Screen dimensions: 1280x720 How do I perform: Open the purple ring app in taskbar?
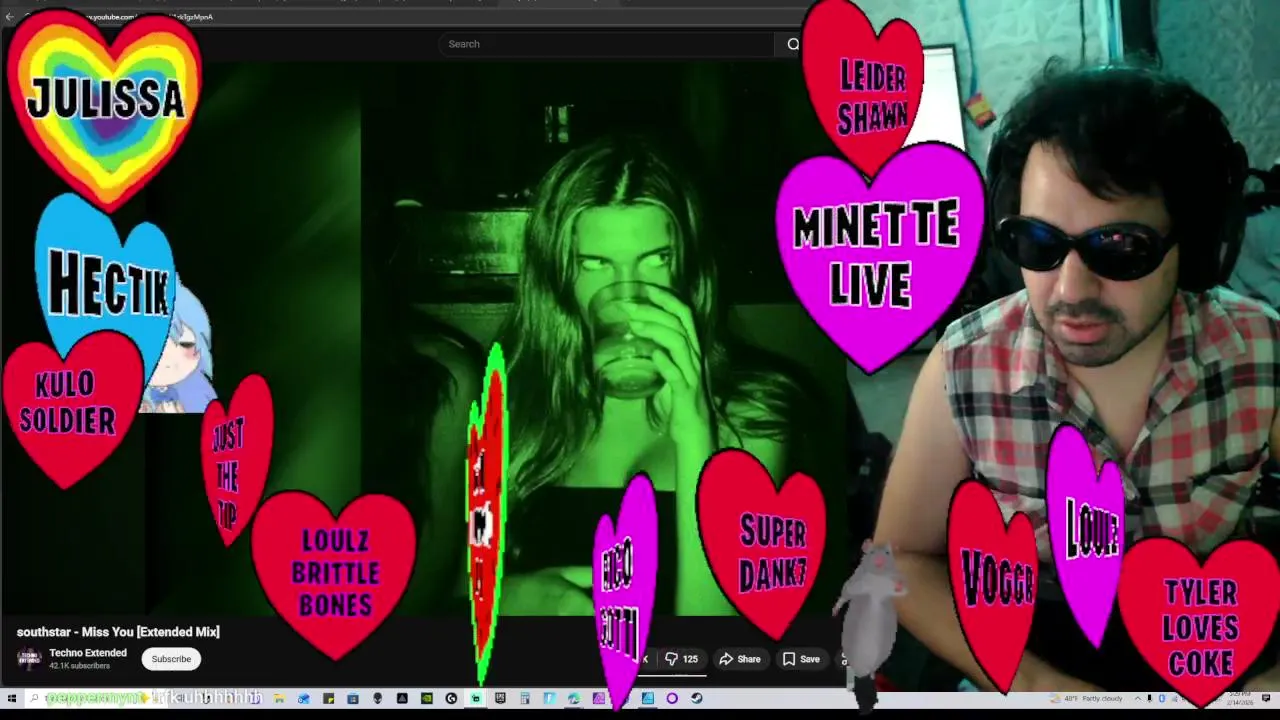672,698
